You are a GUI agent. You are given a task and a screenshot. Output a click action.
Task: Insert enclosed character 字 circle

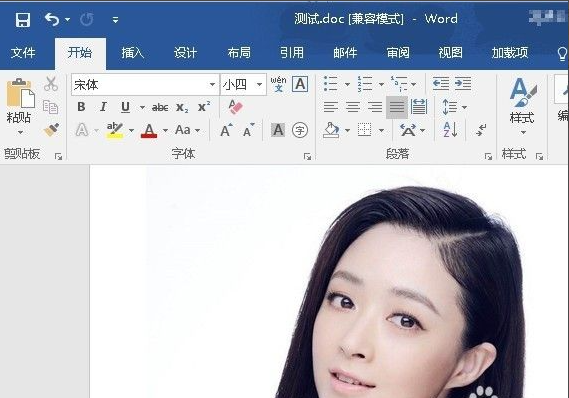point(300,130)
